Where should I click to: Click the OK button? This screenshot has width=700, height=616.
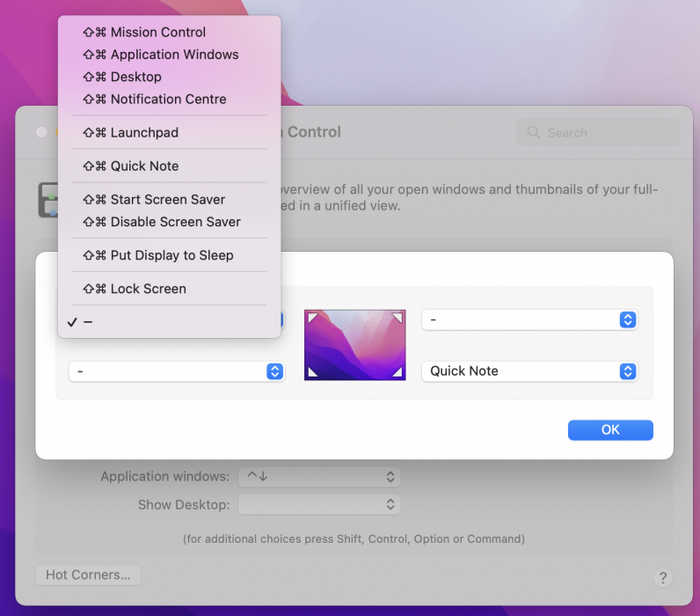pos(610,430)
